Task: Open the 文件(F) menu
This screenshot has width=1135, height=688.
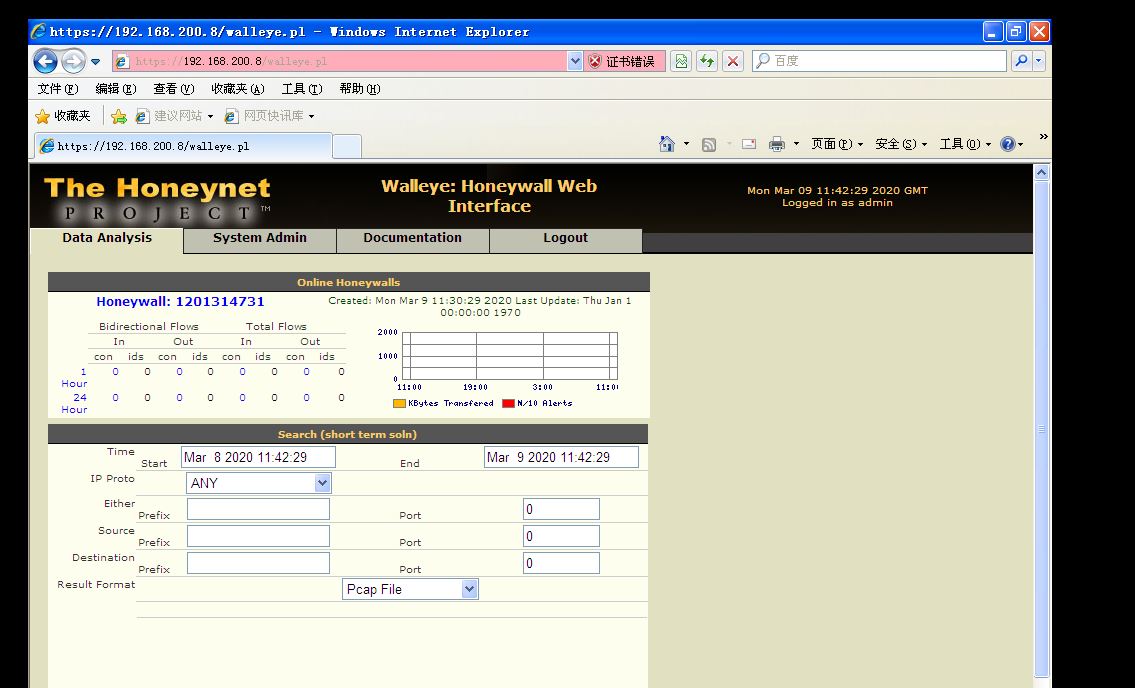Action: click(x=58, y=89)
